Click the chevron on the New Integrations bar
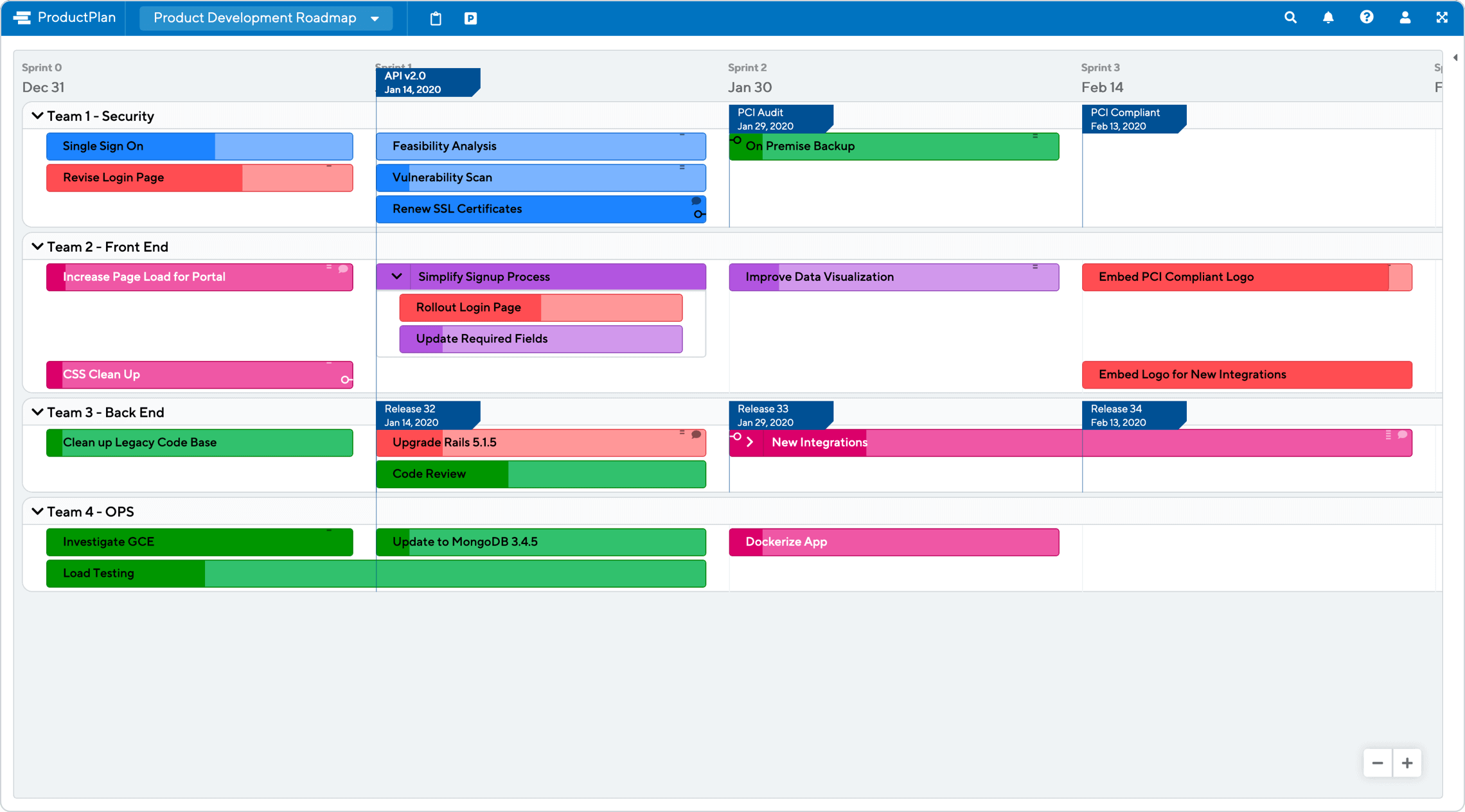Screen dimensions: 1465x812 pyautogui.click(x=749, y=442)
